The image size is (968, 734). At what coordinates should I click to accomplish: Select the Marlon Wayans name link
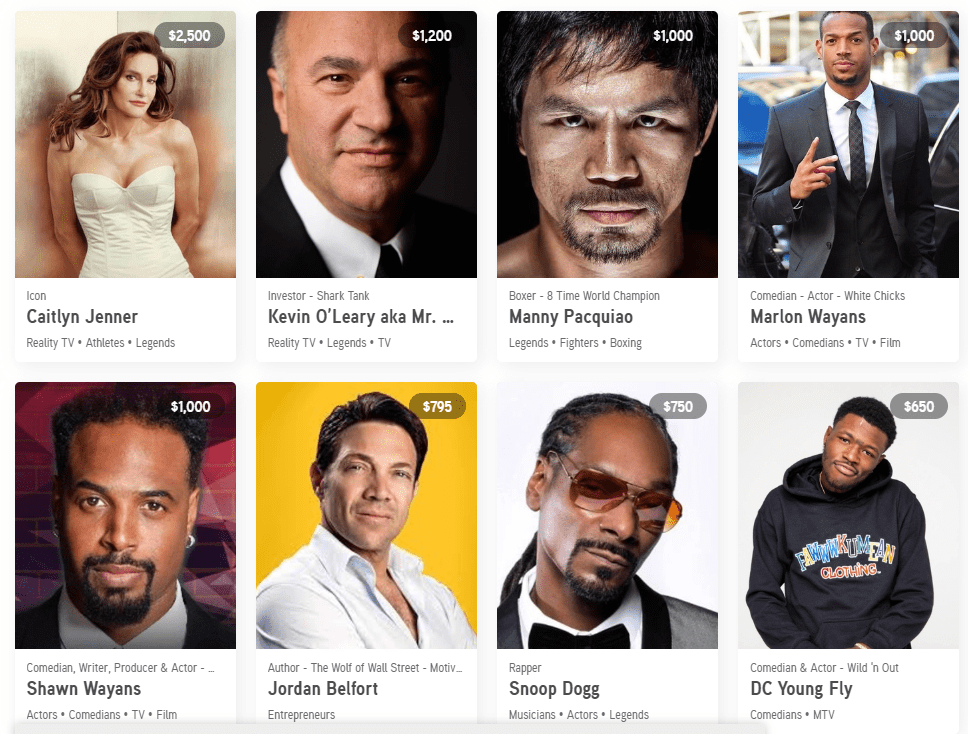pos(807,317)
